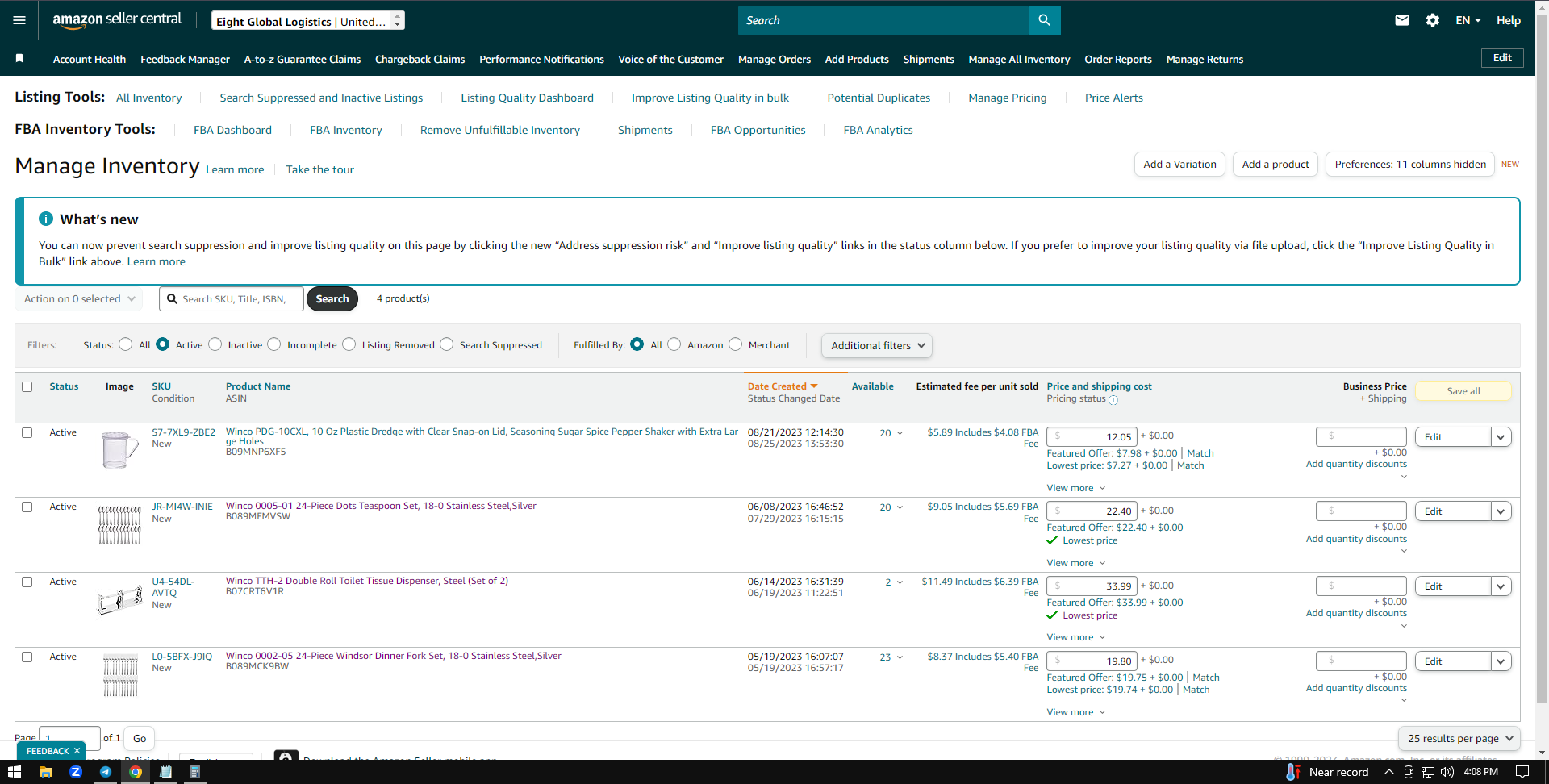Open the Additional filters dropdown
Image resolution: width=1549 pixels, height=784 pixels.
tap(877, 345)
